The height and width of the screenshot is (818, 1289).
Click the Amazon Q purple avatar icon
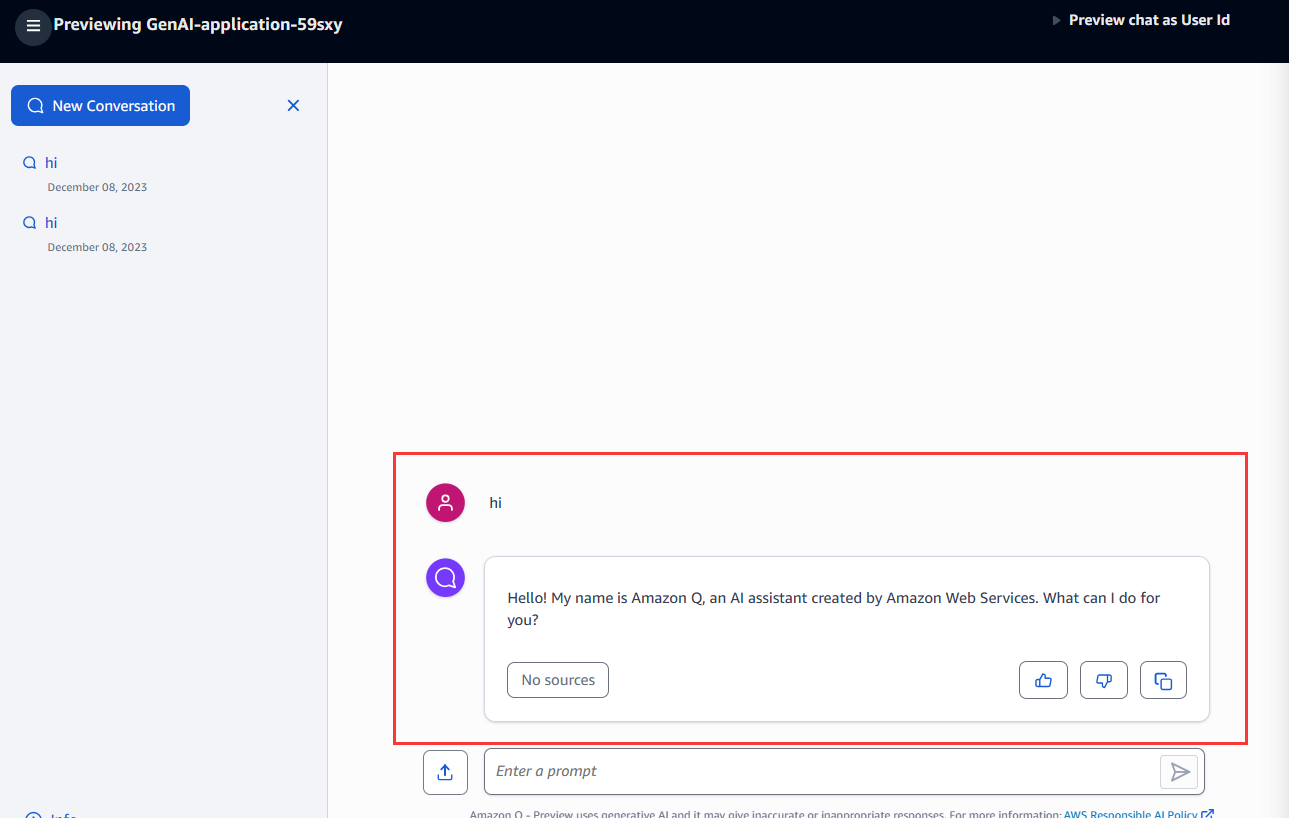(445, 578)
